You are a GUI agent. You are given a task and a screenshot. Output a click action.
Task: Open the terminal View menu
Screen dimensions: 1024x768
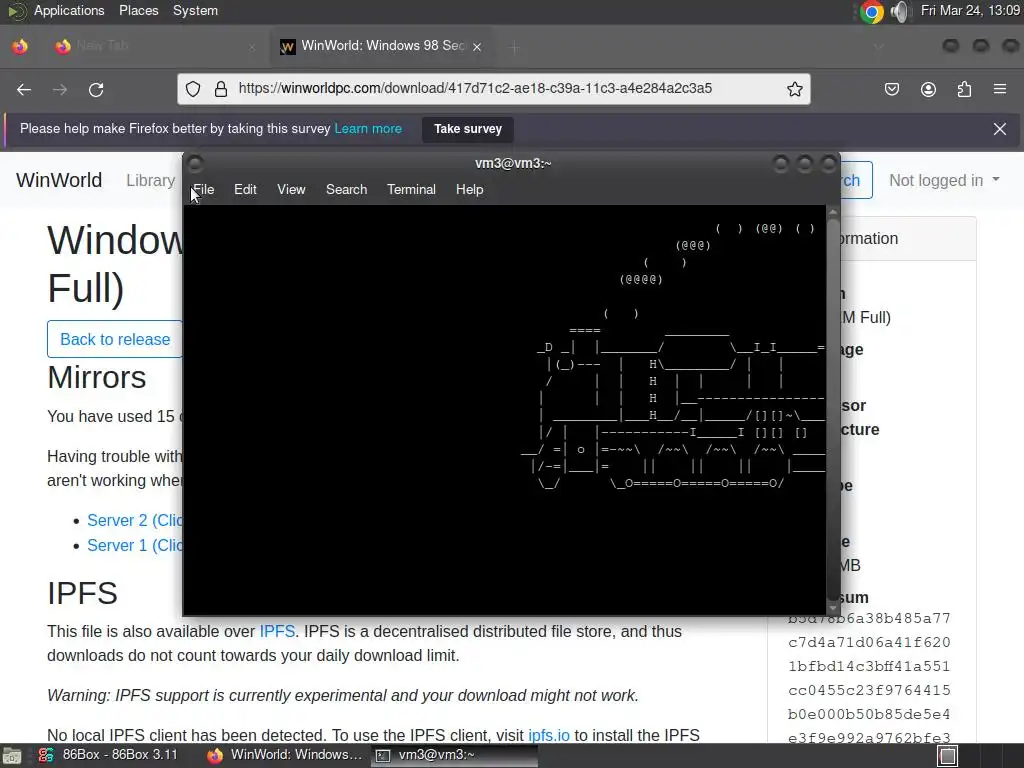(291, 189)
